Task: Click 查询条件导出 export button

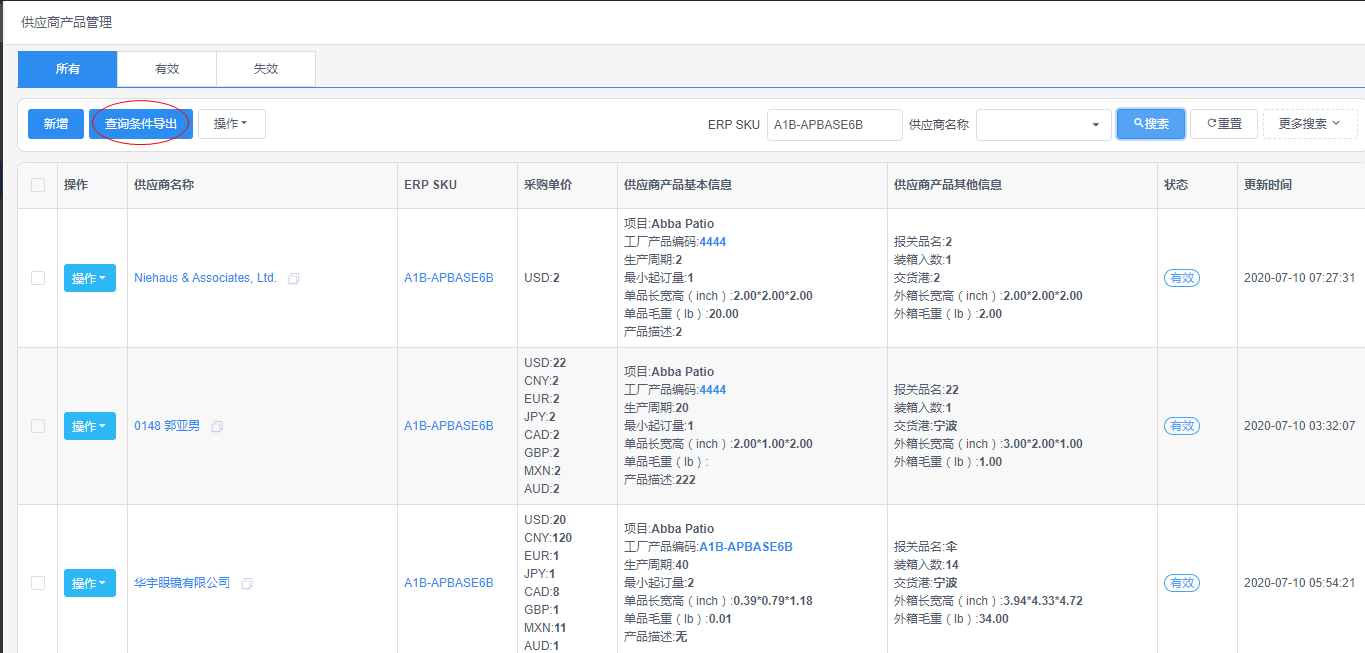Action: pyautogui.click(x=141, y=124)
